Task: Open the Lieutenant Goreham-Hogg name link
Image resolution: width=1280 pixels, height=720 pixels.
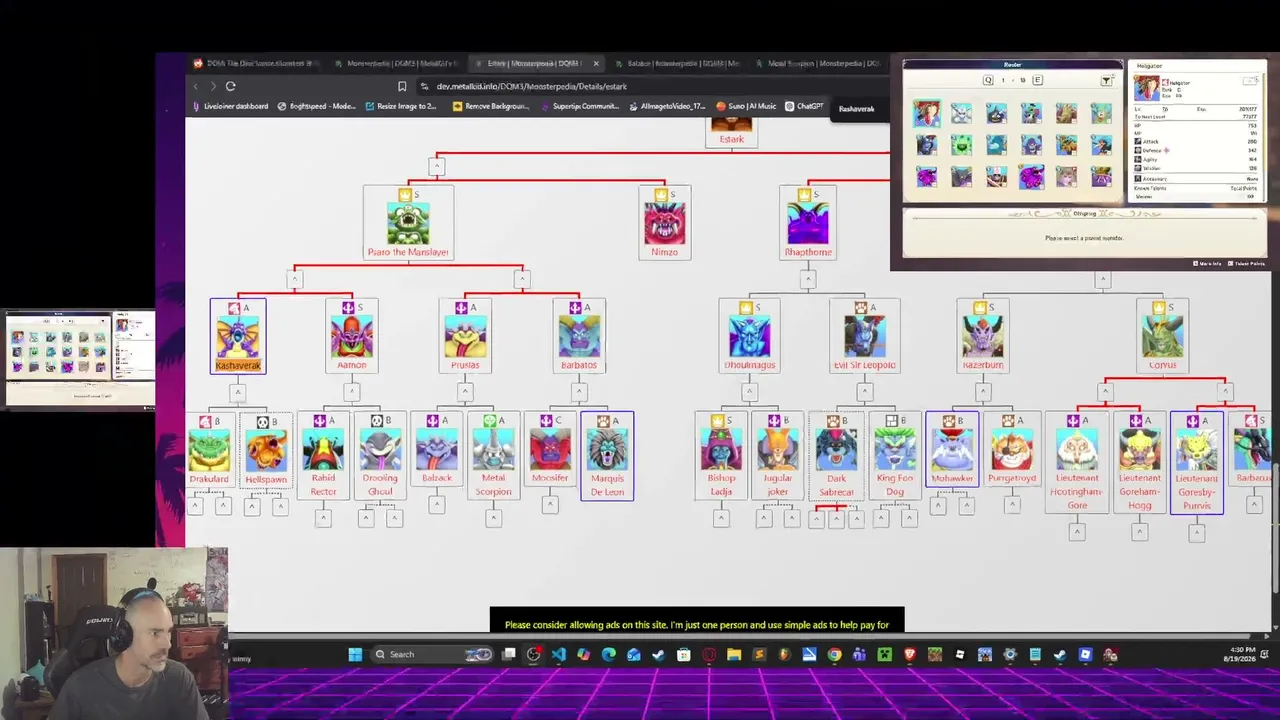Action: (x=1140, y=491)
